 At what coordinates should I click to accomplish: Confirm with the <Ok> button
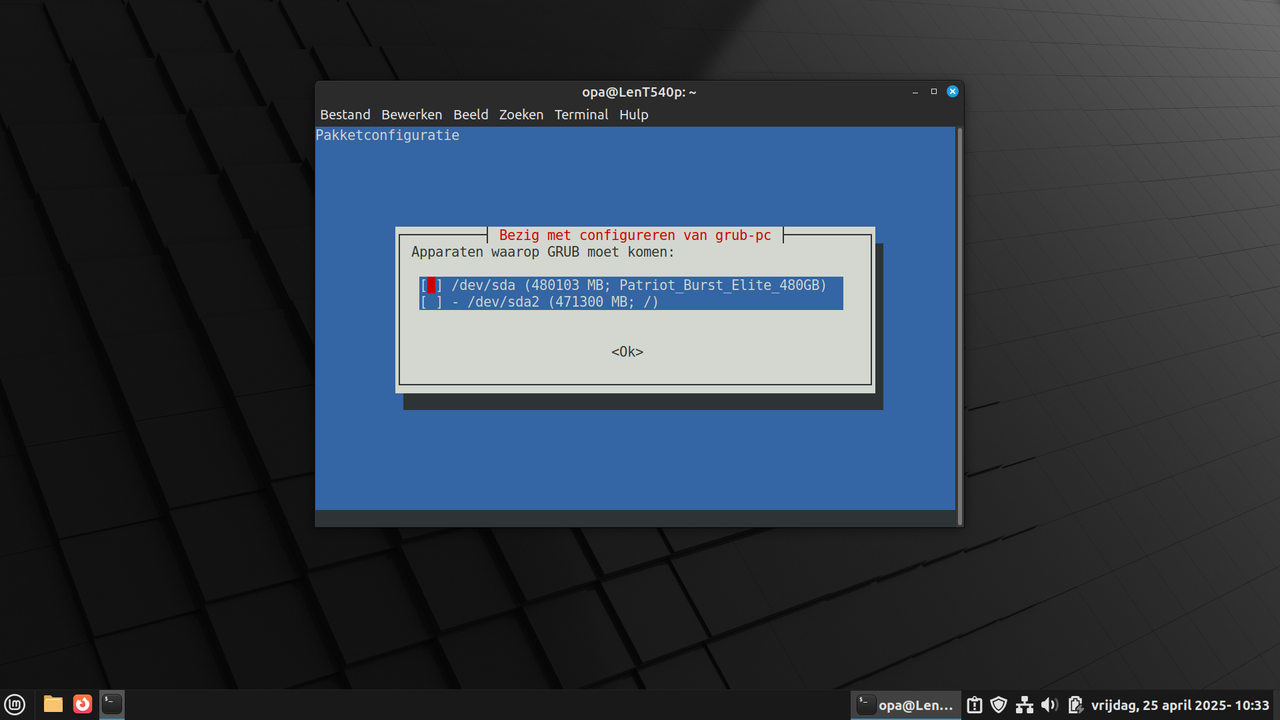point(627,352)
